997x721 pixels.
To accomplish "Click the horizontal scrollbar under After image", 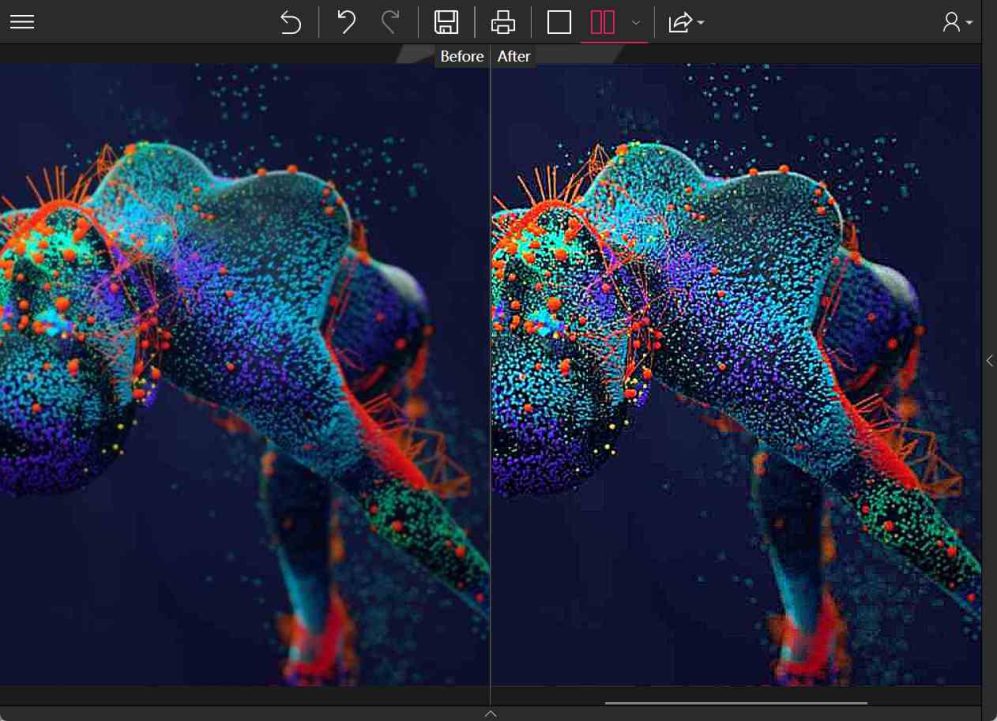I will (736, 703).
